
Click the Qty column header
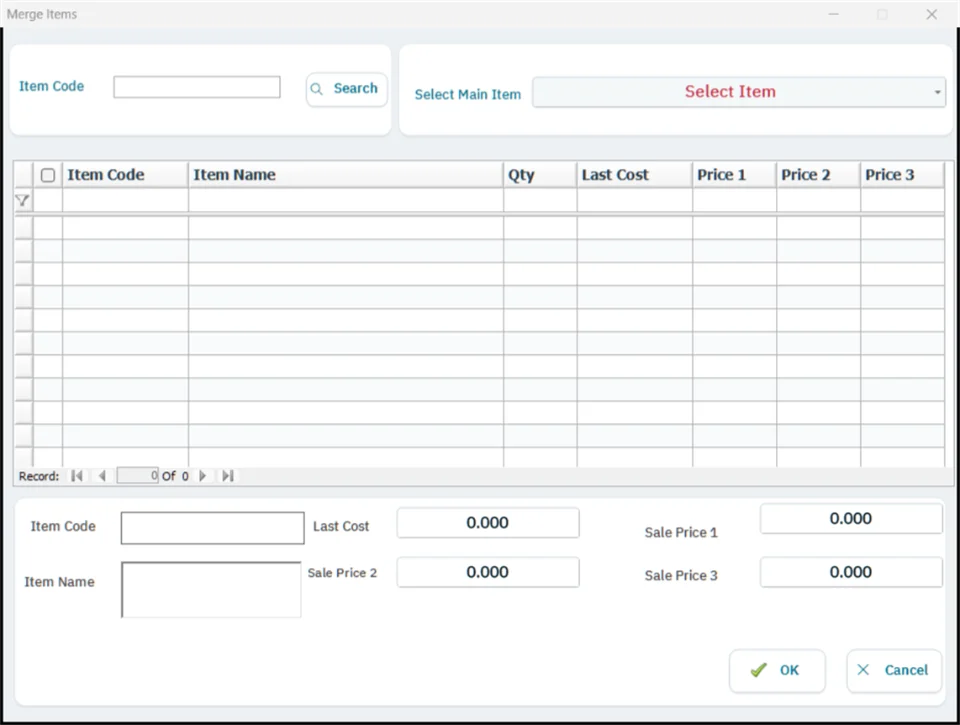coord(539,175)
